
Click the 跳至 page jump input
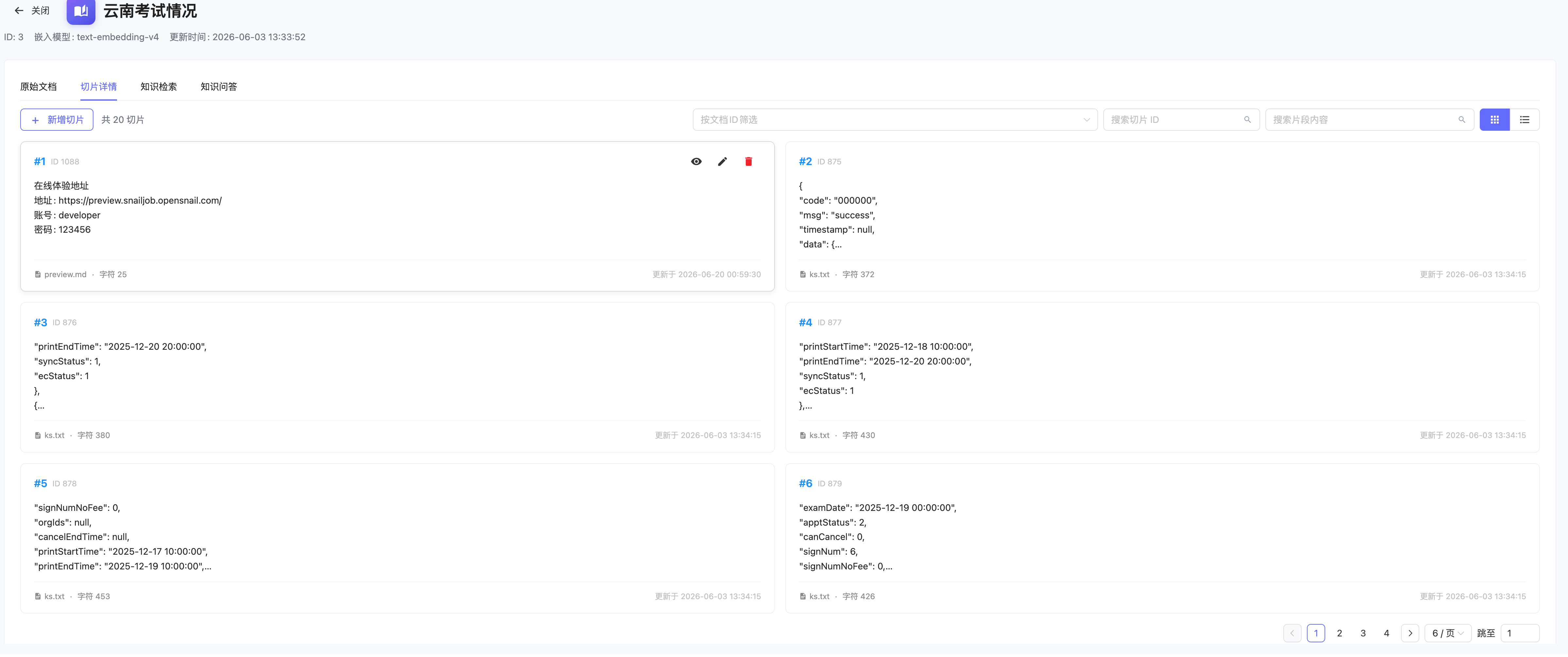1520,633
